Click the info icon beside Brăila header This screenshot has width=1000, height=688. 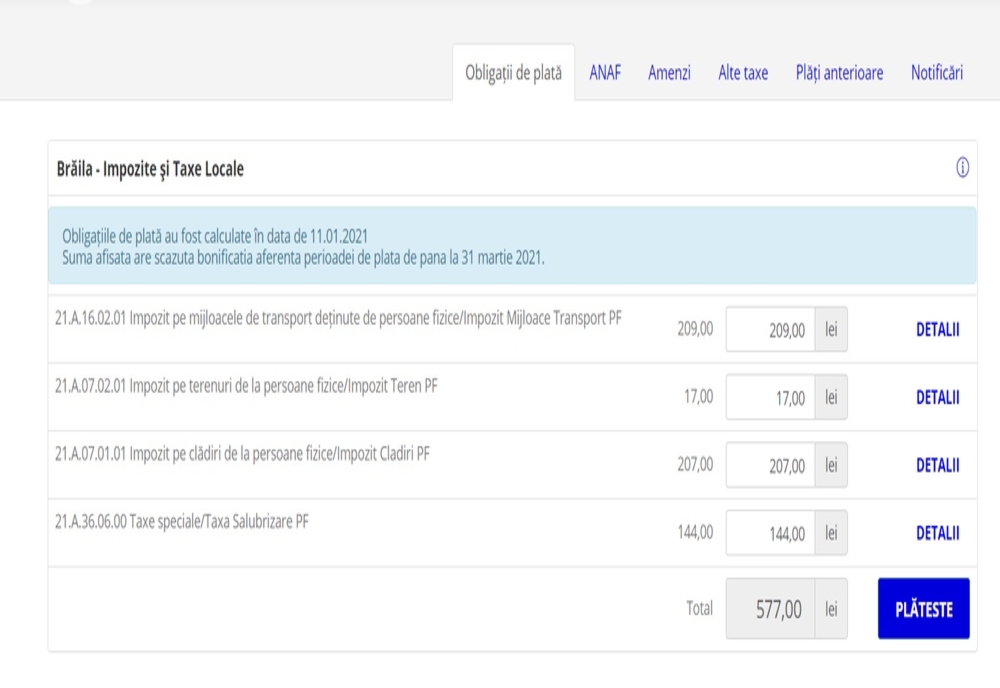click(x=962, y=168)
